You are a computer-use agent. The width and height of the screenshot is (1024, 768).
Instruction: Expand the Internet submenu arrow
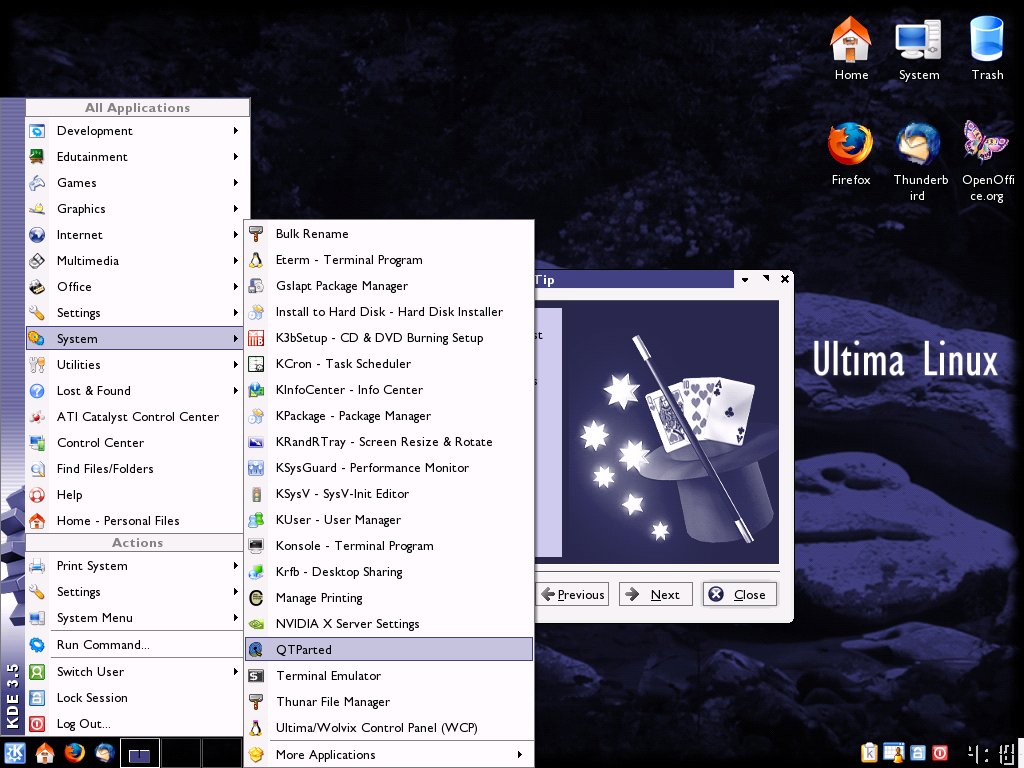tap(236, 234)
